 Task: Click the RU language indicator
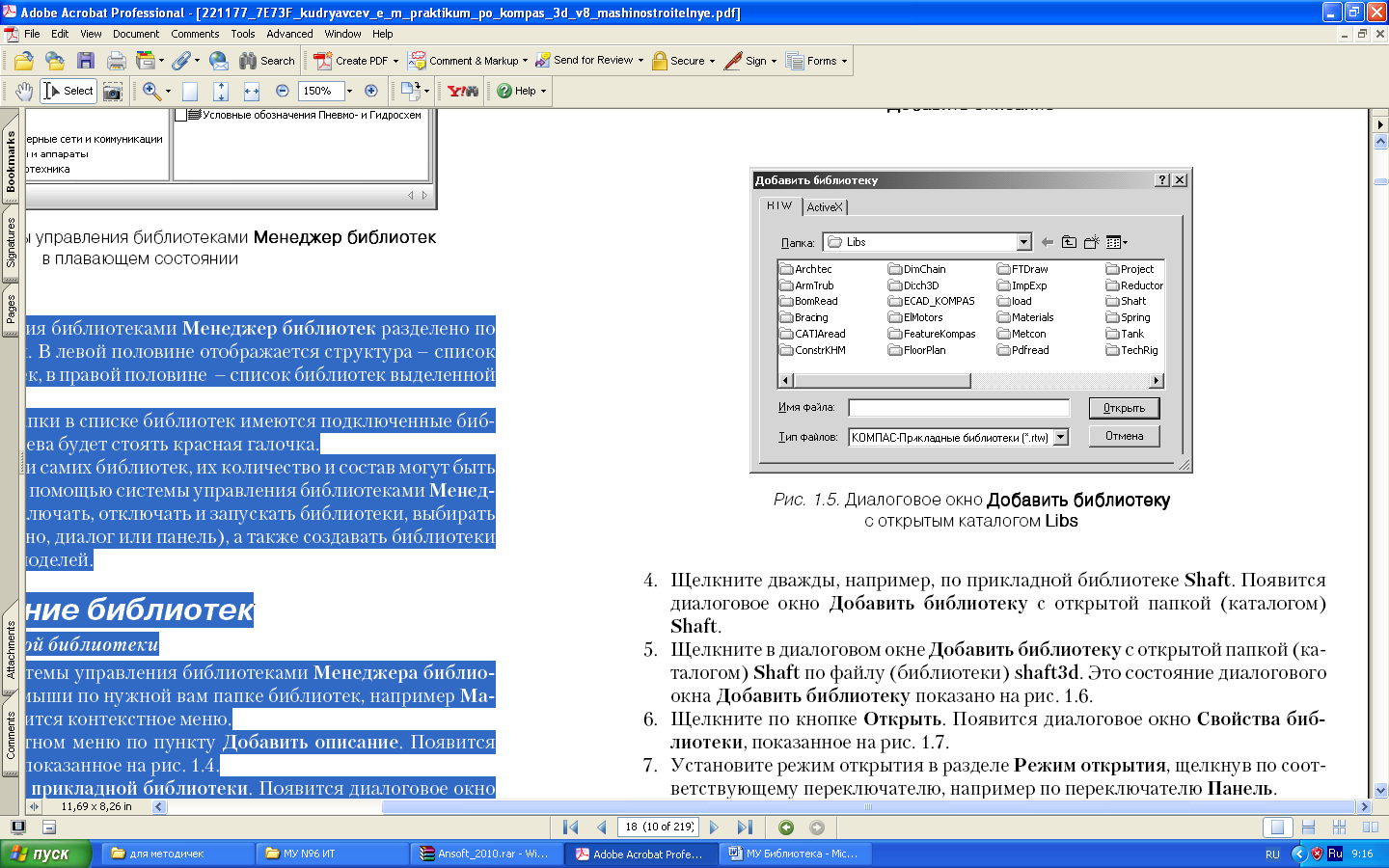[1272, 854]
